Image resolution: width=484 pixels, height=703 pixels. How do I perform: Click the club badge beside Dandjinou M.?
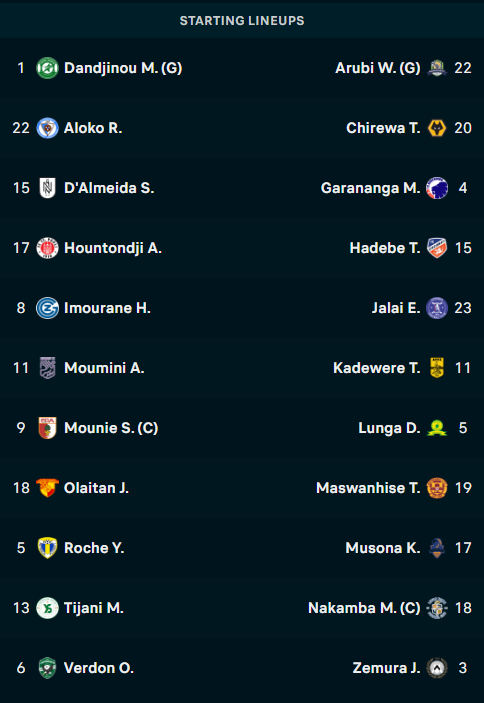coord(47,68)
